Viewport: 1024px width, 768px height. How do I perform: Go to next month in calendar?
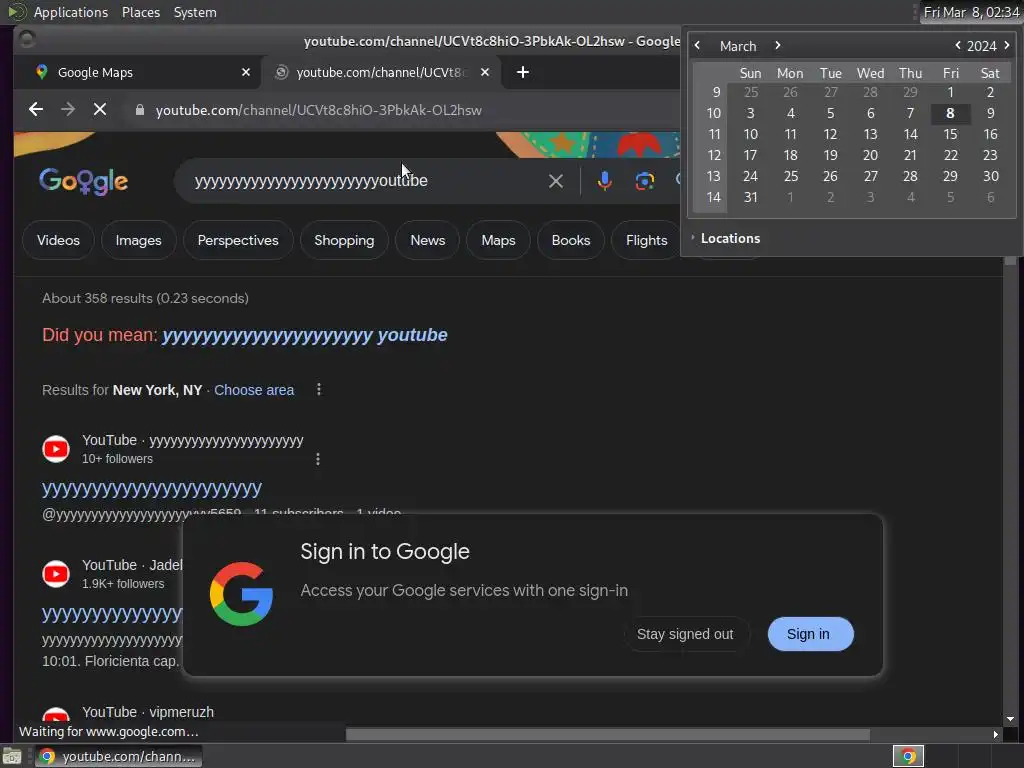[x=777, y=46]
